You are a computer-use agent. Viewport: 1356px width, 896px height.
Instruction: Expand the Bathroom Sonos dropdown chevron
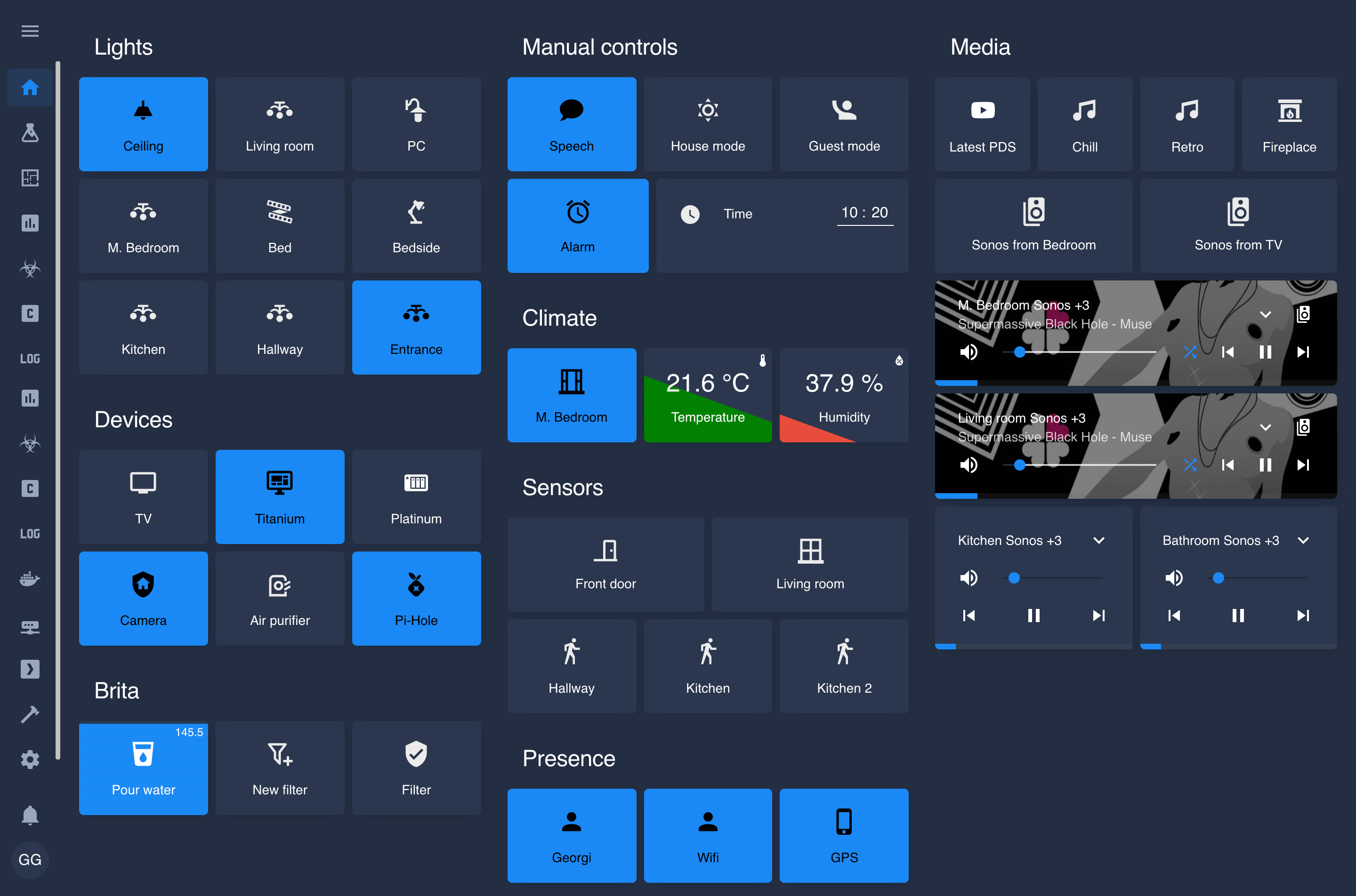tap(1303, 541)
